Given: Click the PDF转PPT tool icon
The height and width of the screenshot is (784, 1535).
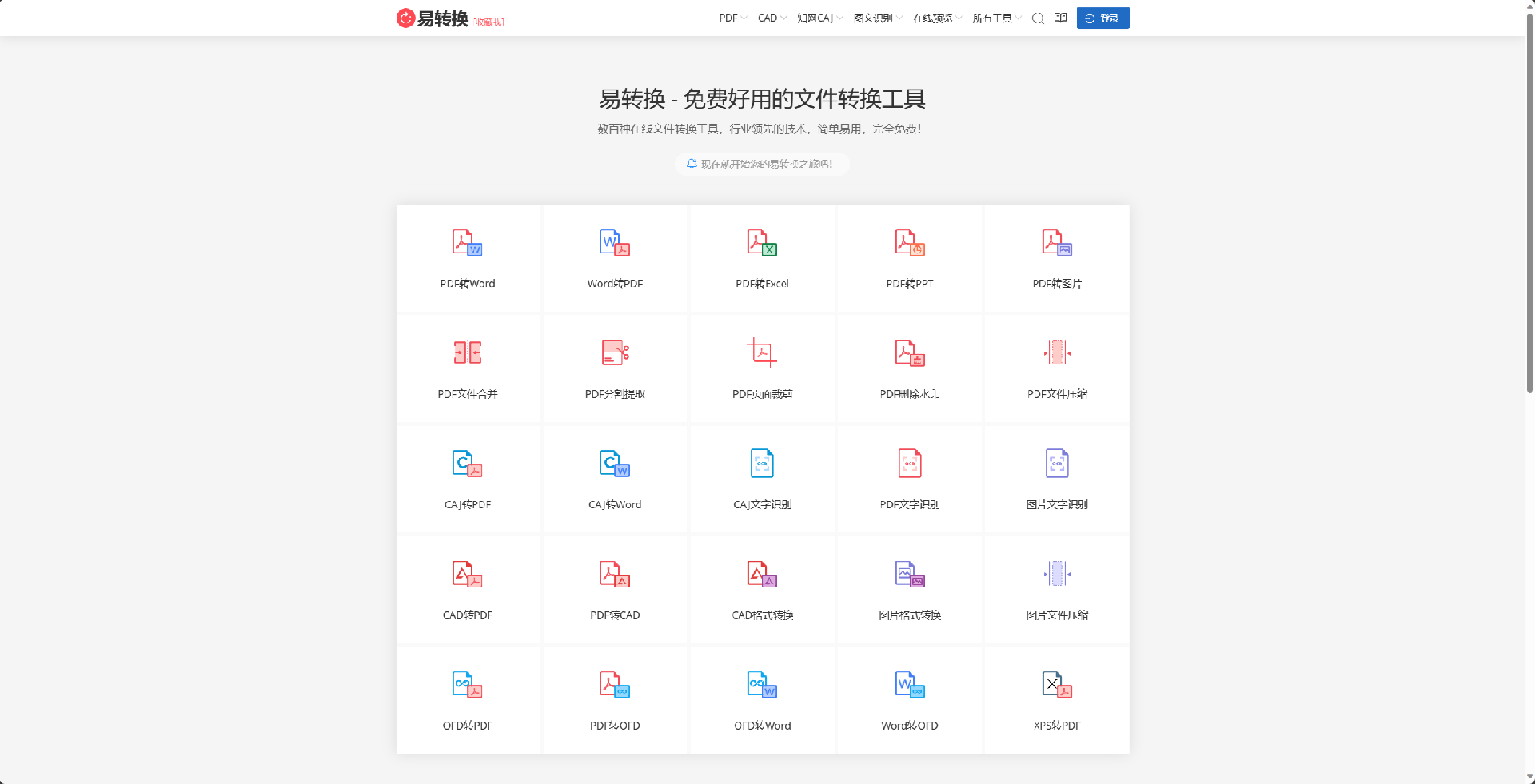Looking at the screenshot, I should tap(909, 258).
